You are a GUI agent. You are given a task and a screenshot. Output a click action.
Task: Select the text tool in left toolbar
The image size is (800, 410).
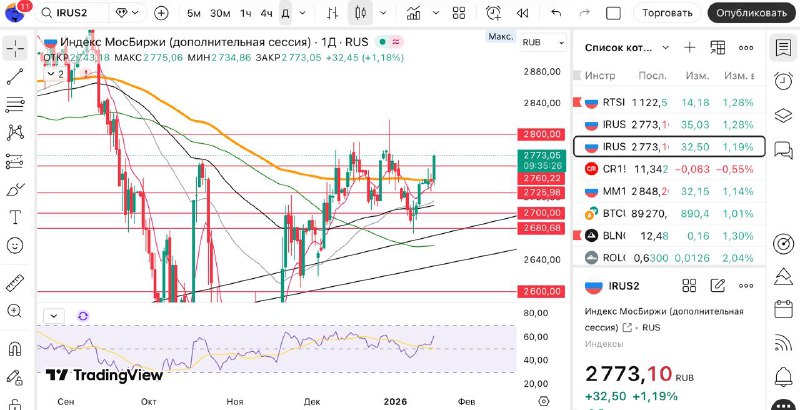point(15,217)
